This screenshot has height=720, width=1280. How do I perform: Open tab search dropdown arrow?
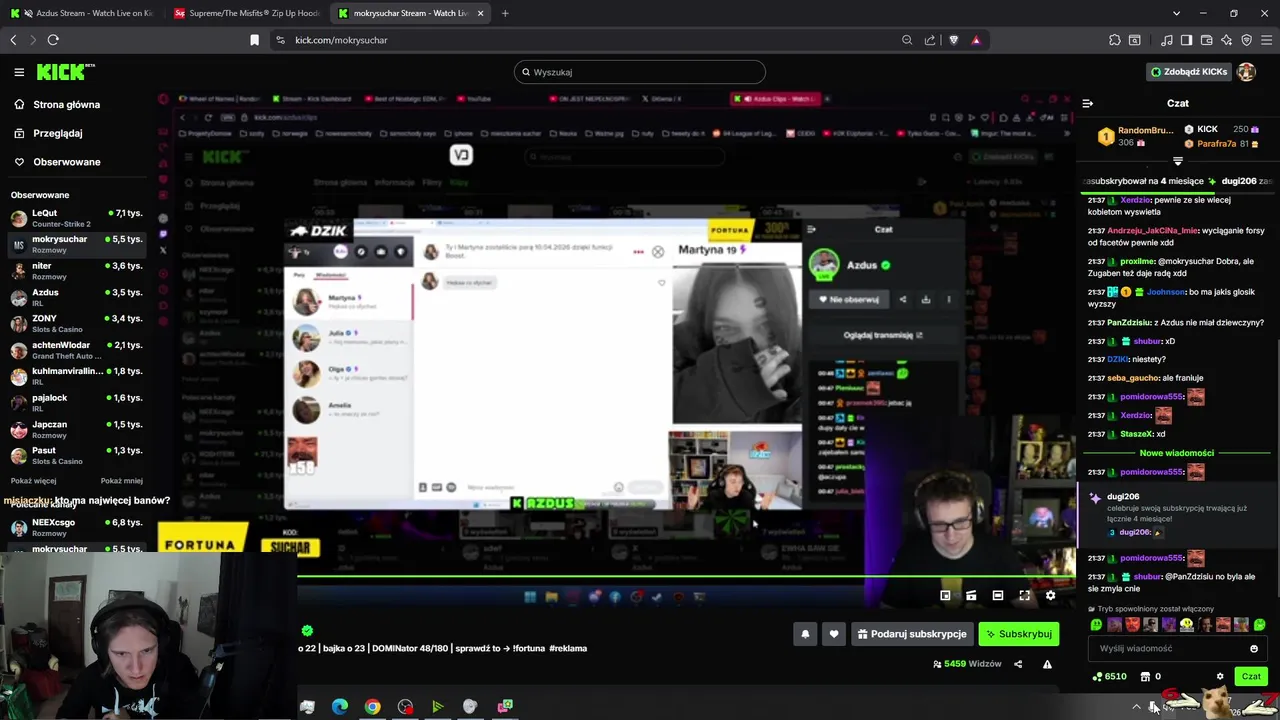(1176, 13)
